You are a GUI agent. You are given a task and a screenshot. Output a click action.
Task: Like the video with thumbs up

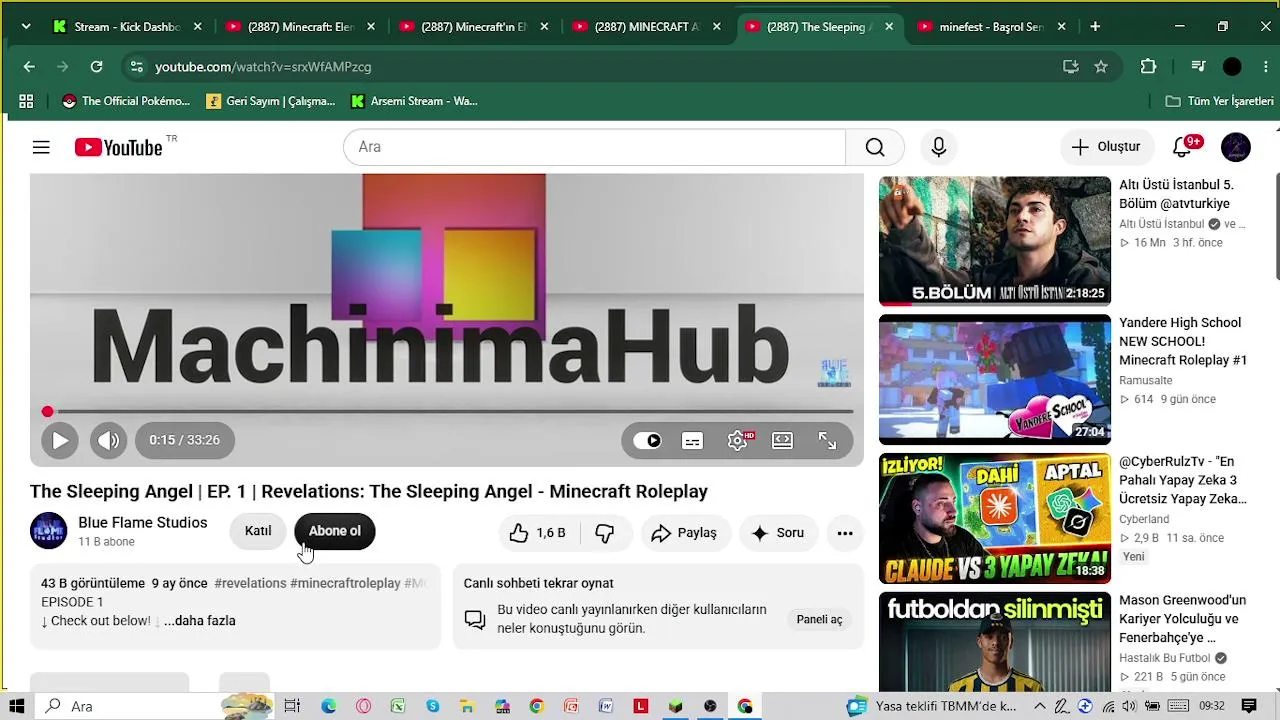point(538,533)
